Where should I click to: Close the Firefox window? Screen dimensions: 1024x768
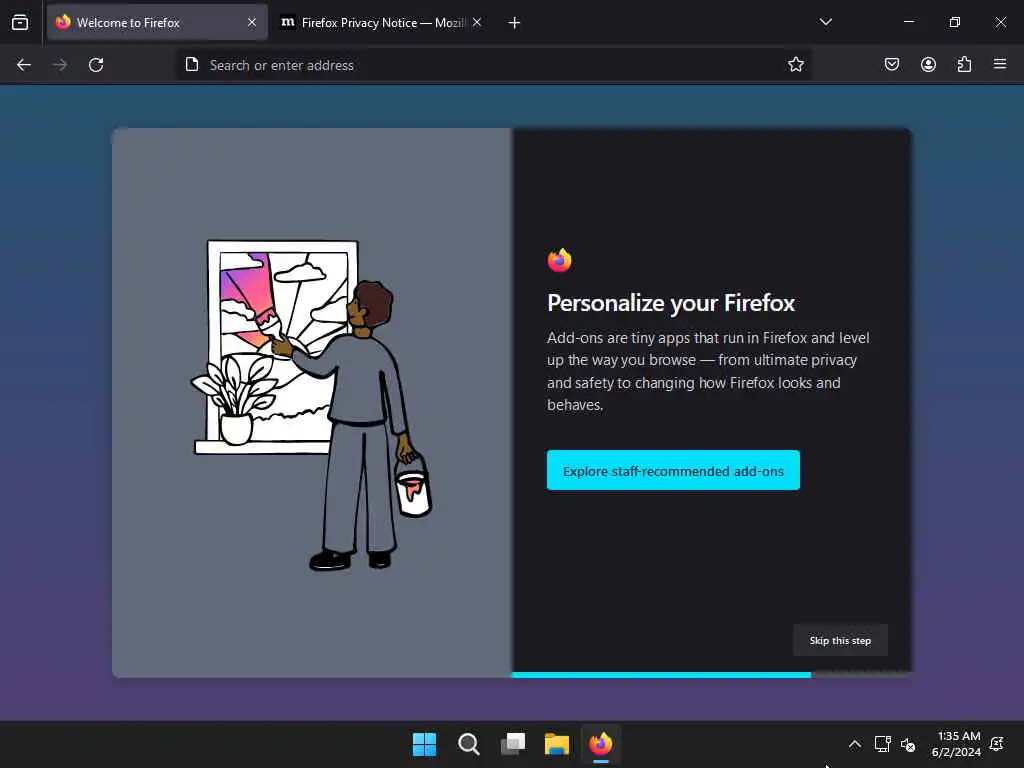(x=1000, y=22)
